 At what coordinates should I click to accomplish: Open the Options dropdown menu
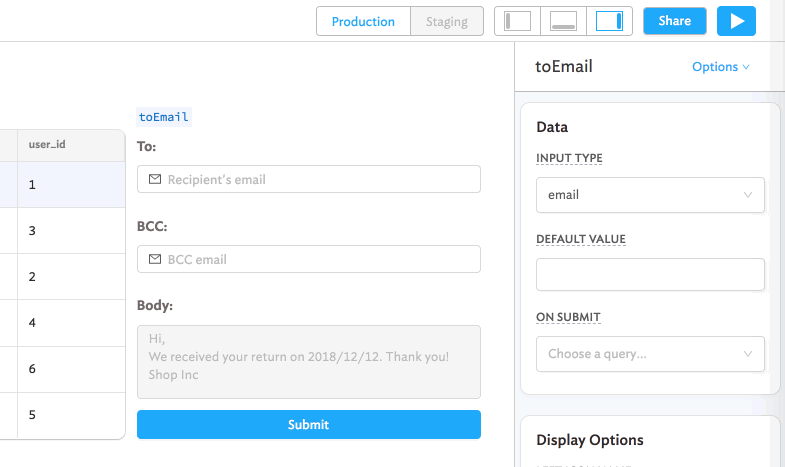(720, 67)
